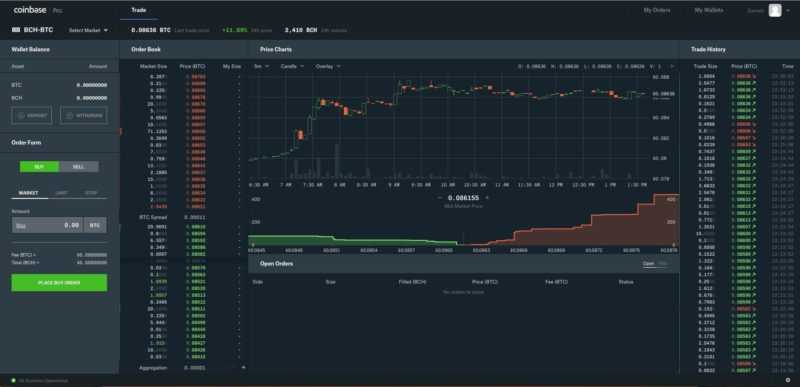Open the user avatar profile menu
Viewport: 800px width, 387px height.
pyautogui.click(x=775, y=10)
